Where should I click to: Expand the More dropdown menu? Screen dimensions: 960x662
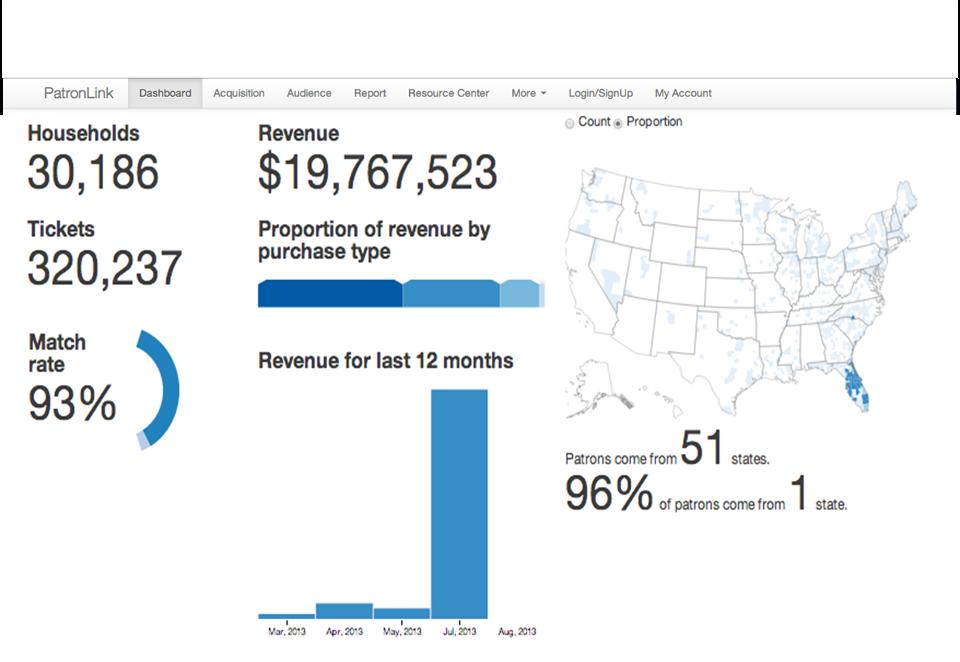point(528,93)
